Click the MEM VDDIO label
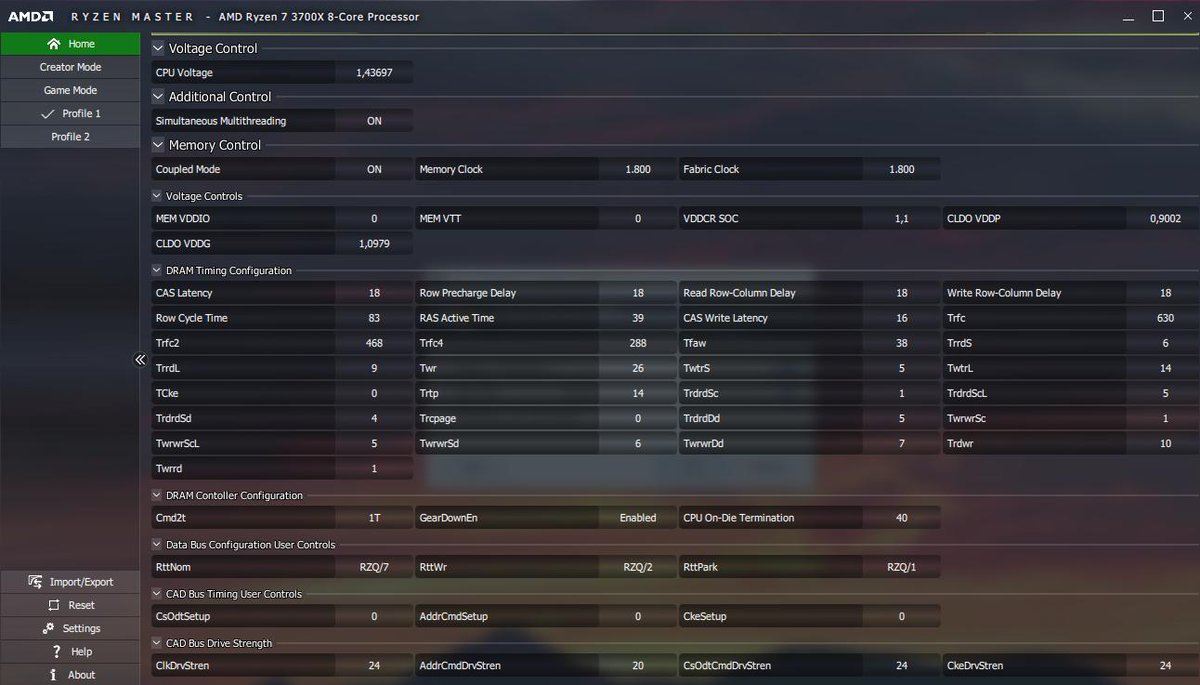The image size is (1200, 685). click(x=183, y=218)
